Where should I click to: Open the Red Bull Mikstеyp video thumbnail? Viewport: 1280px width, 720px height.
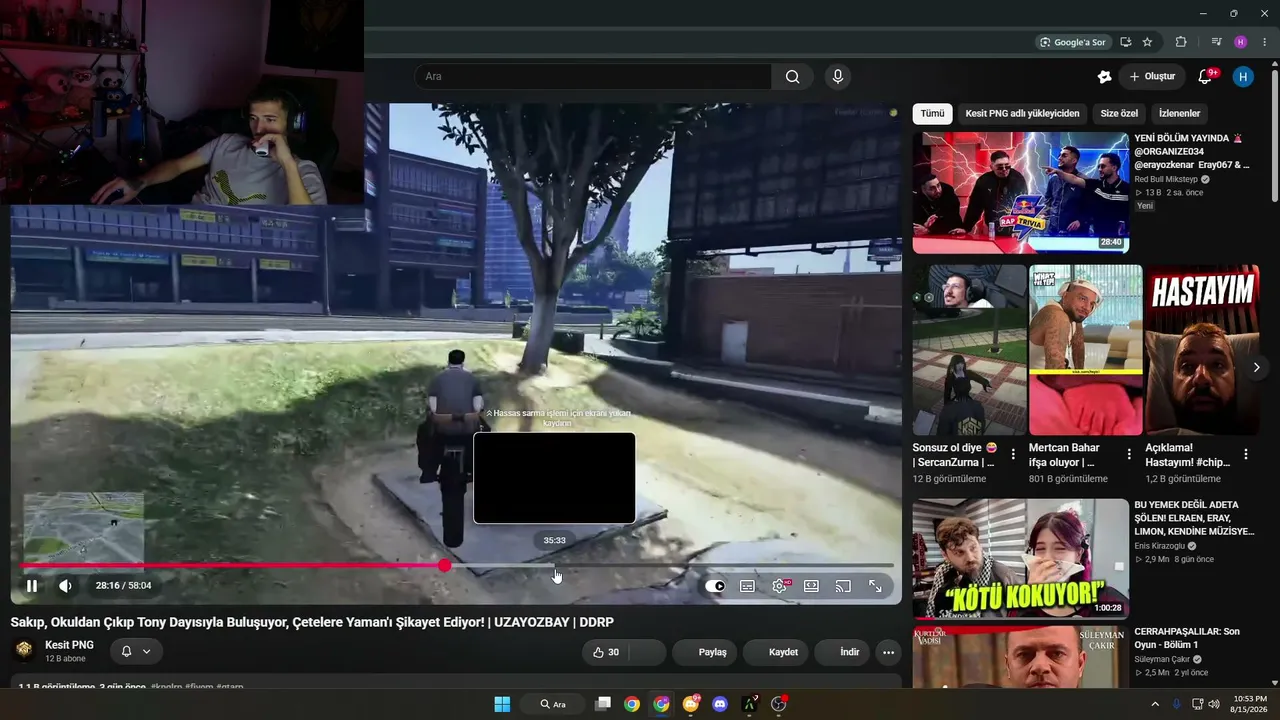click(1020, 193)
